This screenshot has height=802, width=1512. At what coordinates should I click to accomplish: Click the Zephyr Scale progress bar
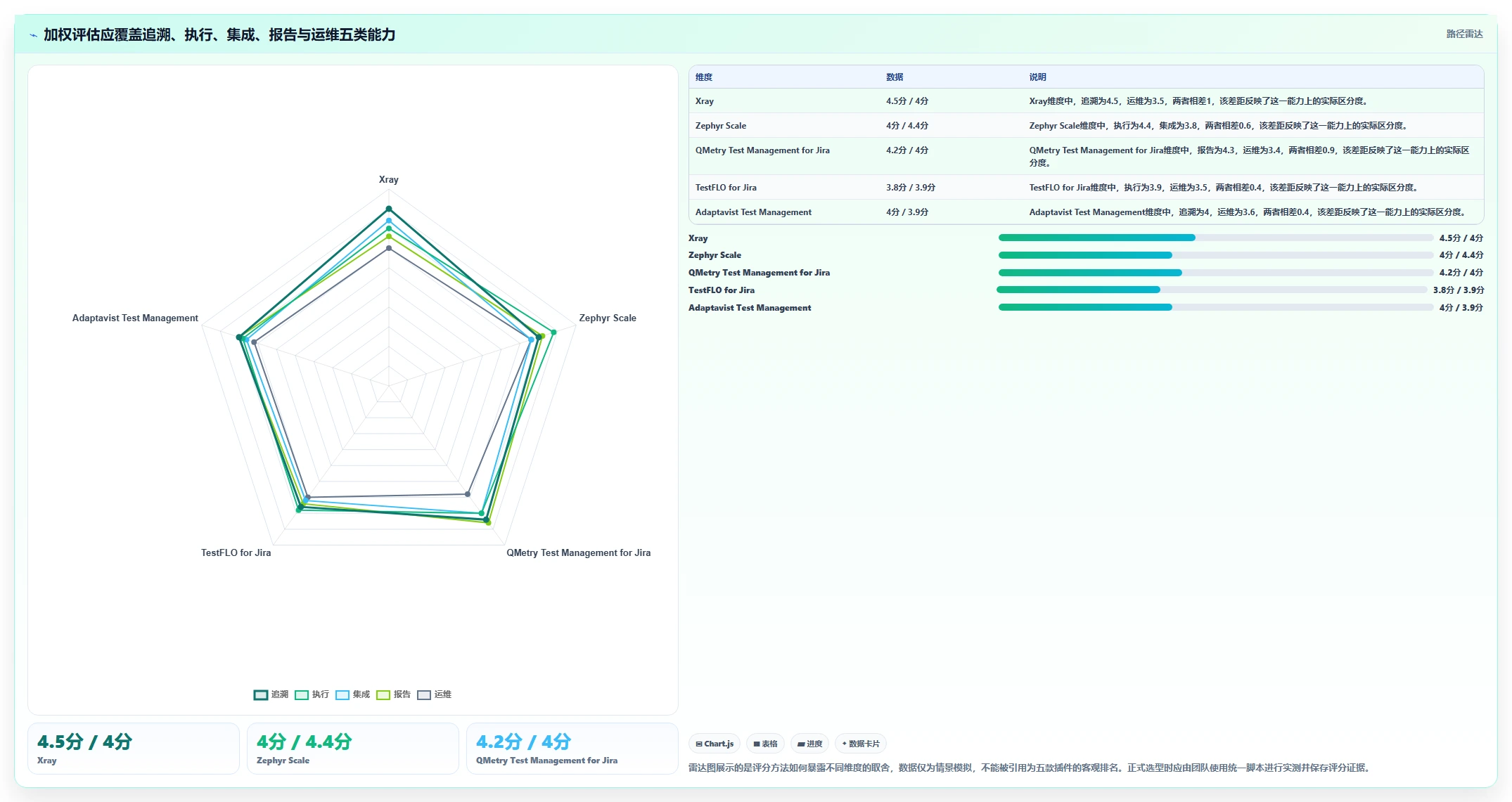point(1215,255)
